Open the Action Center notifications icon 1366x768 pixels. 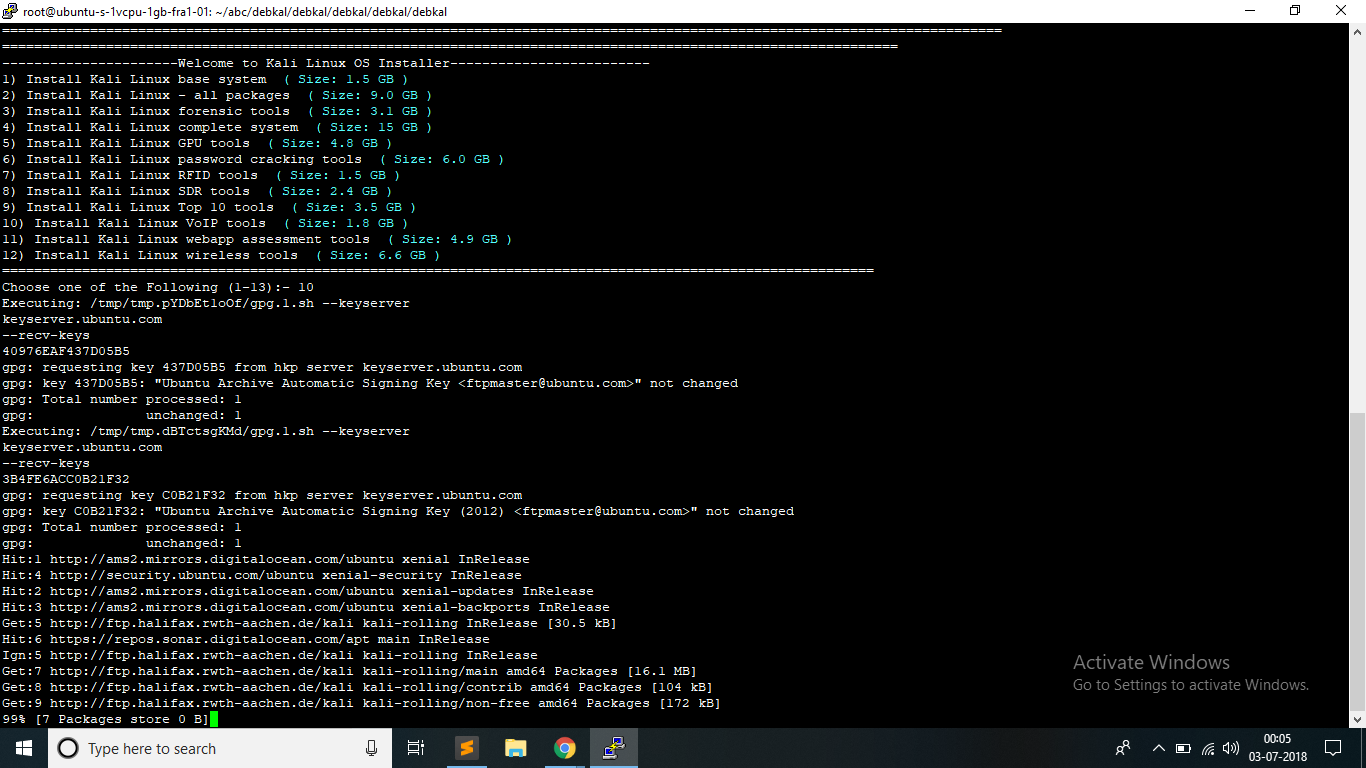1333,748
